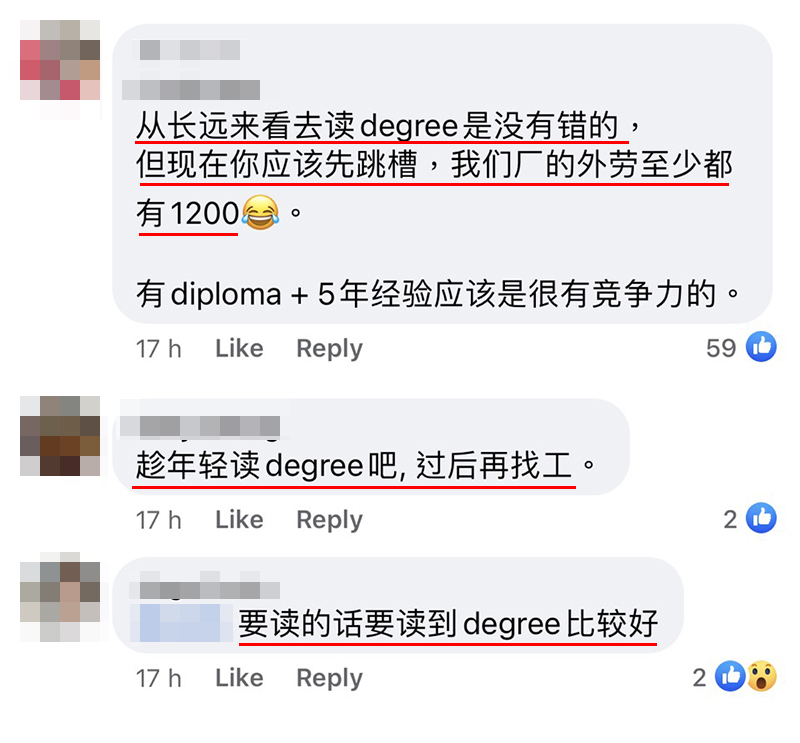The width and height of the screenshot is (800, 743).
Task: Like the 趁年轻读degree吧 comment
Action: point(239,519)
